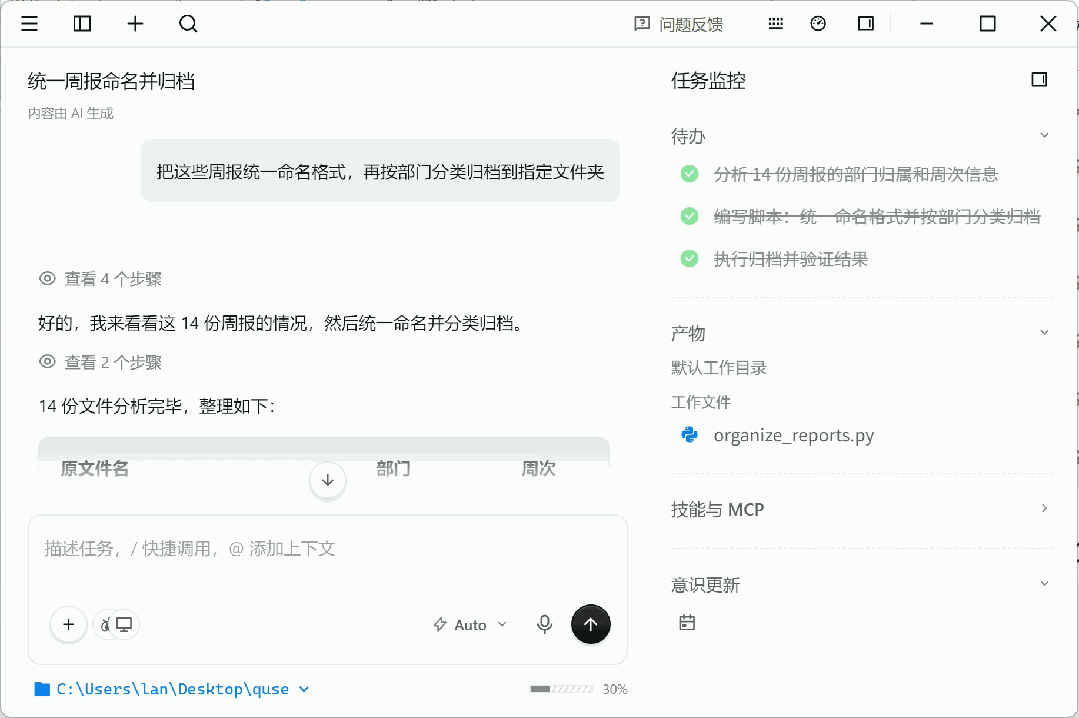Collapse the 意识更新 section
The height and width of the screenshot is (718, 1079).
tap(1044, 584)
